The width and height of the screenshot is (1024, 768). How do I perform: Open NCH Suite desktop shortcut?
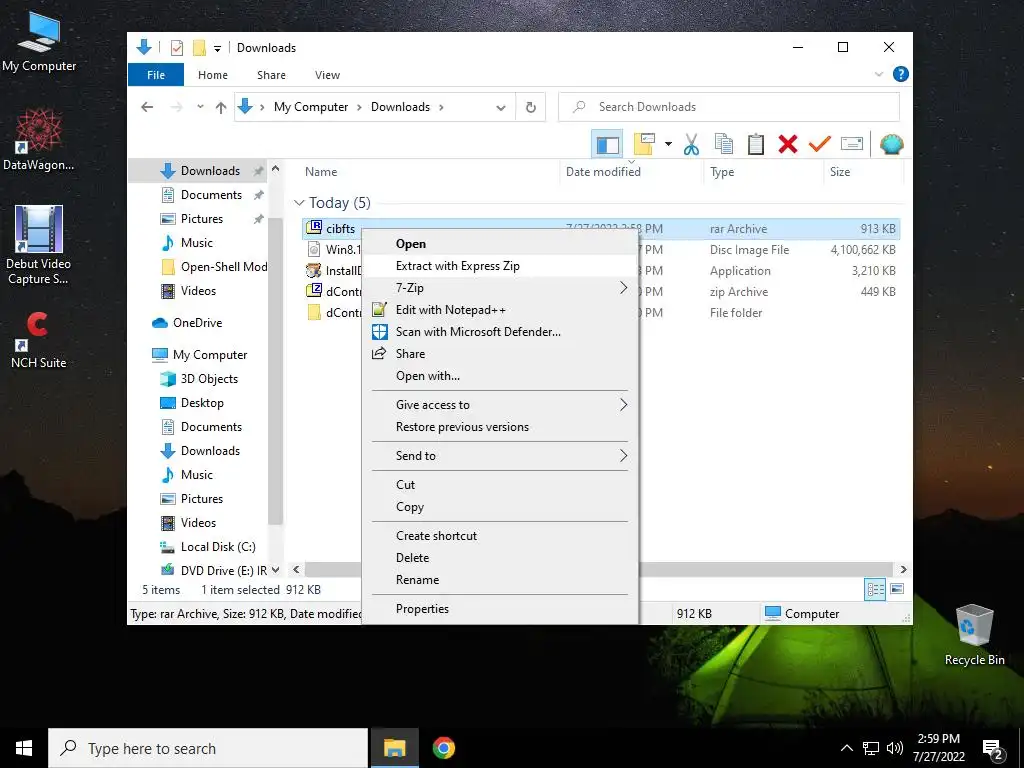(39, 340)
